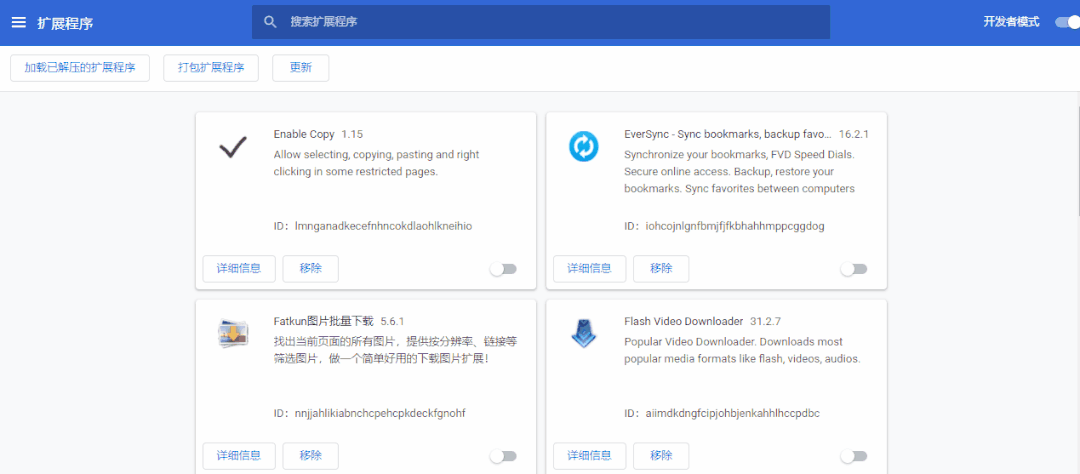Viewport: 1080px width, 474px height.
Task: Open 详细信息 for EverSync
Action: click(590, 269)
